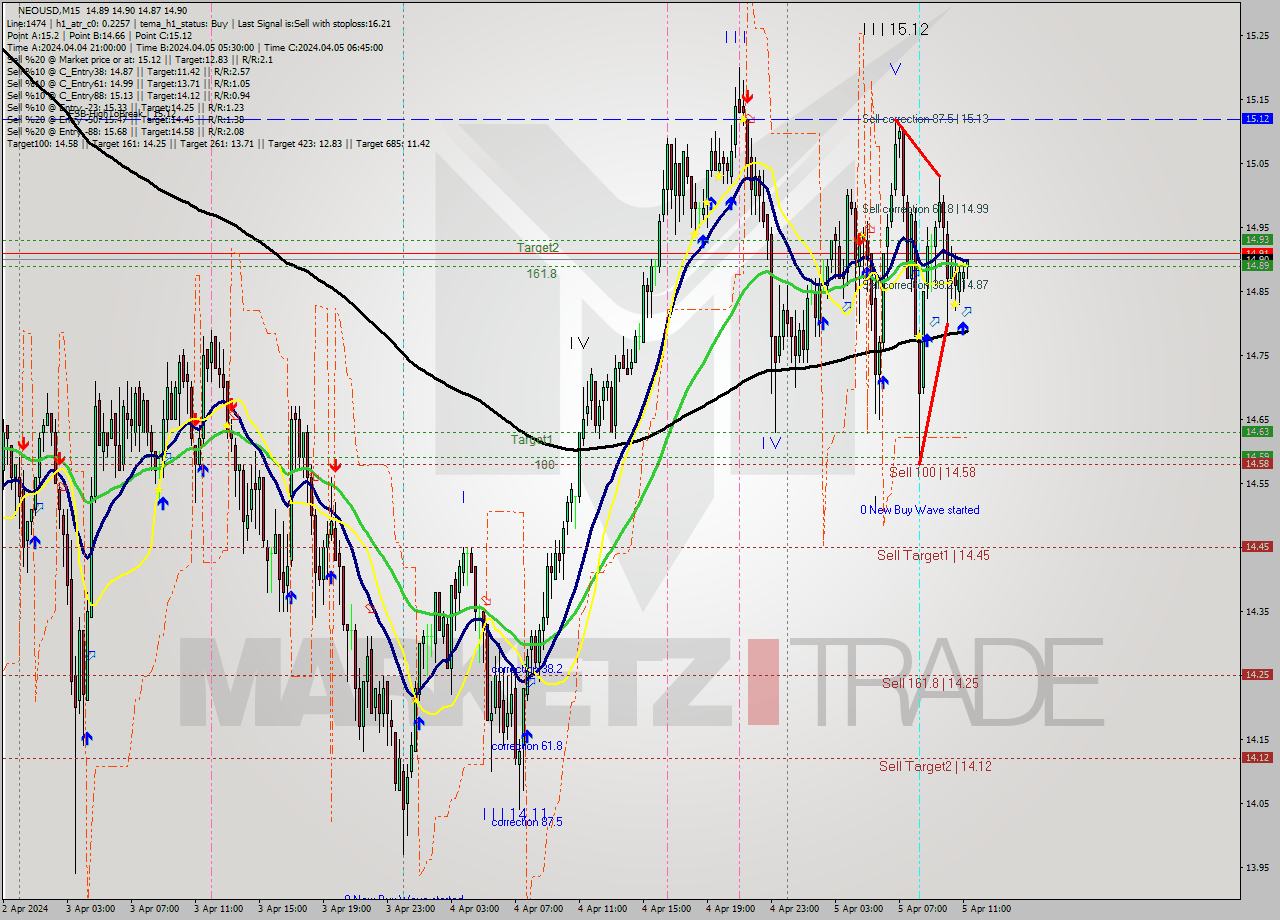This screenshot has width=1280, height=920.
Task: Click the '4 Apr 07:00' time axis label
Action: click(538, 909)
